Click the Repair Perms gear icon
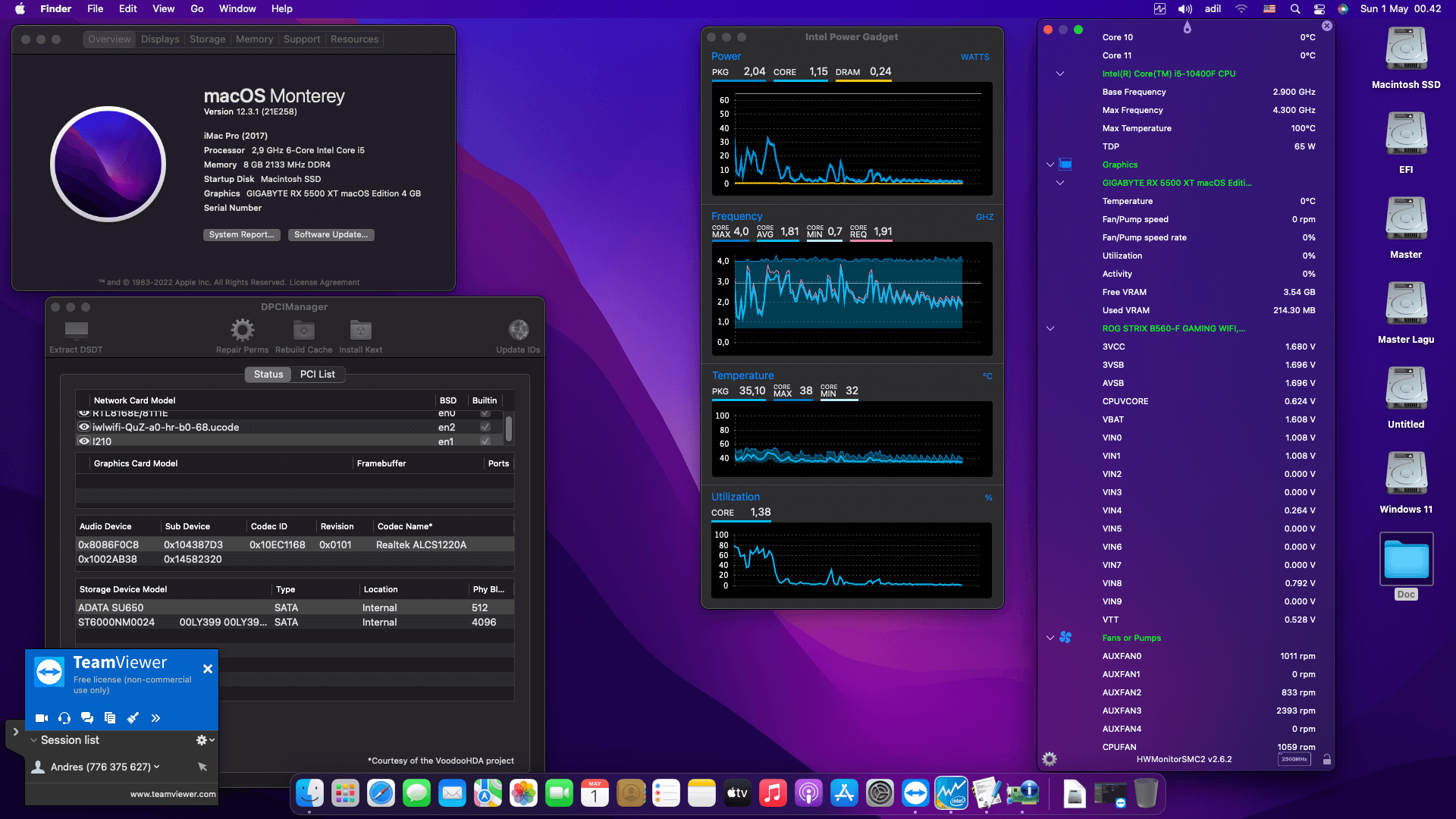Screen dimensions: 1456x819 point(243,330)
